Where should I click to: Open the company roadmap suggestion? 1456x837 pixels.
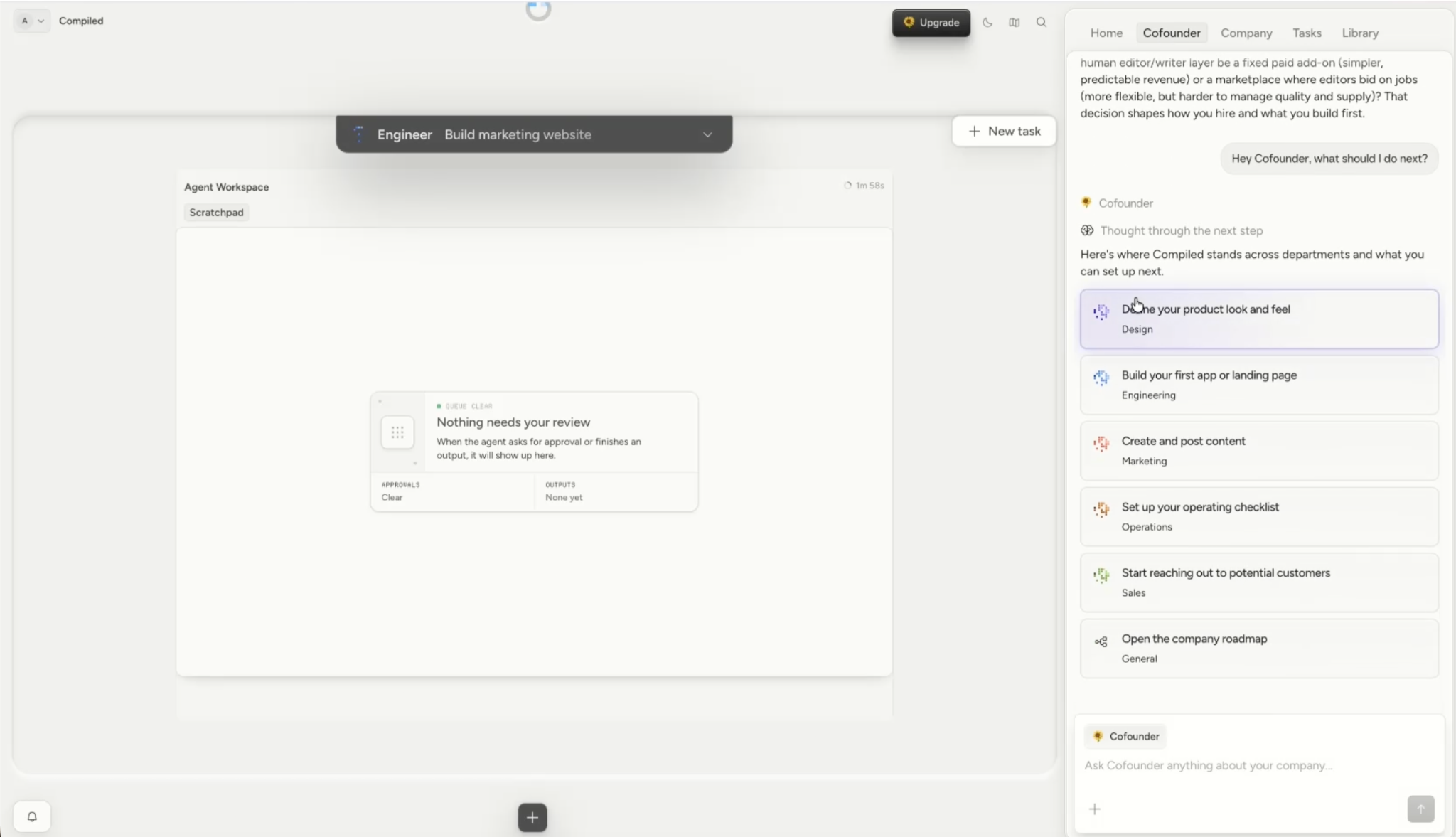pyautogui.click(x=1259, y=649)
